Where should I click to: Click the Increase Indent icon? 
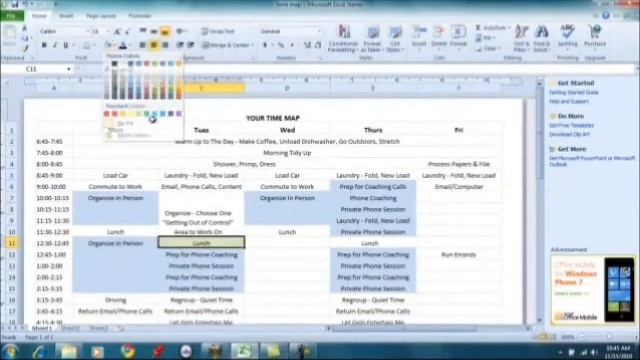pos(191,45)
